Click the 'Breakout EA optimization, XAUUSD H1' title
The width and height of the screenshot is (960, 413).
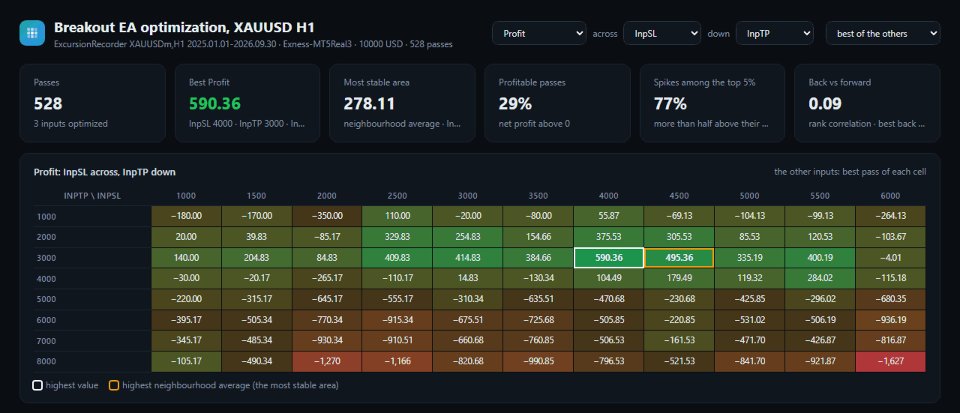coord(184,27)
